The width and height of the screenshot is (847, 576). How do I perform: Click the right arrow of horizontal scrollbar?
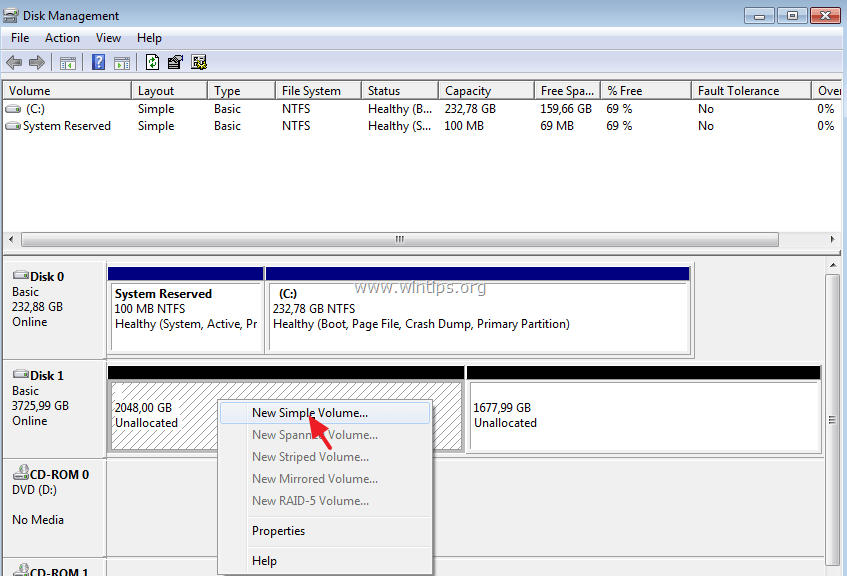(832, 239)
